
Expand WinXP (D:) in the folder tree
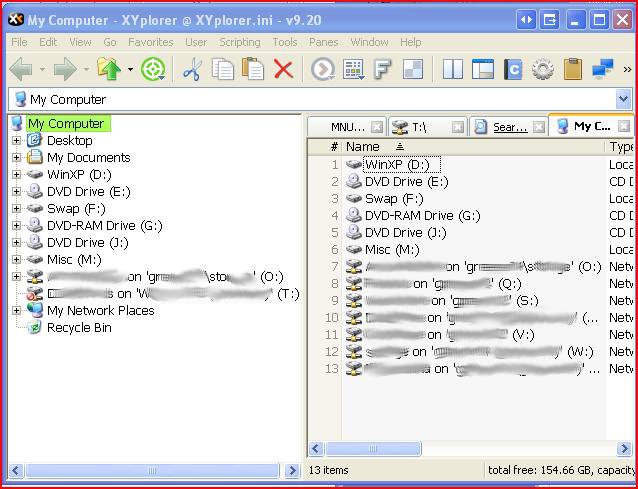click(x=16, y=175)
